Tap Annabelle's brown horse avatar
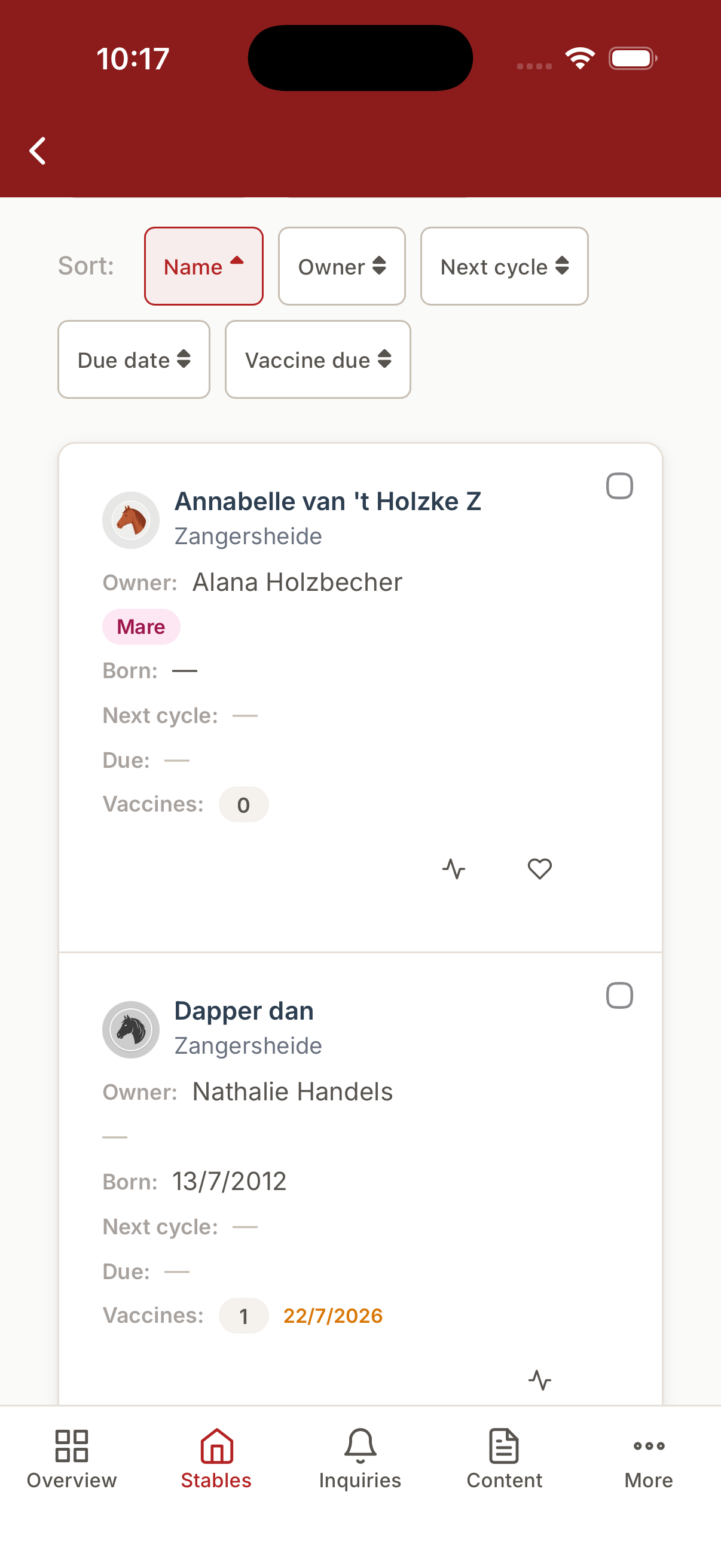This screenshot has width=721, height=1568. (131, 520)
